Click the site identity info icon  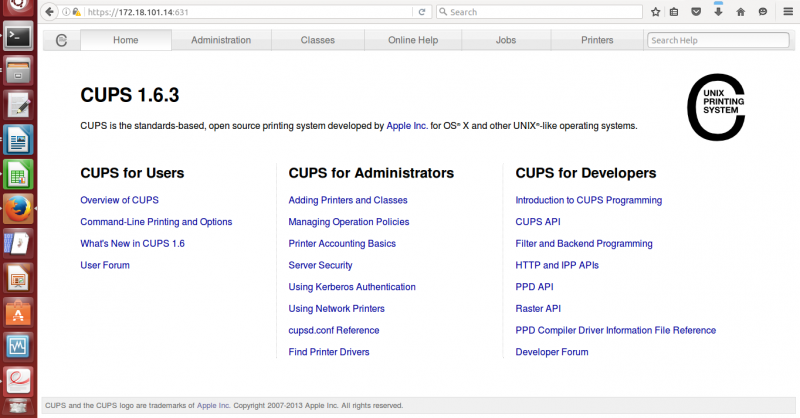(66, 12)
